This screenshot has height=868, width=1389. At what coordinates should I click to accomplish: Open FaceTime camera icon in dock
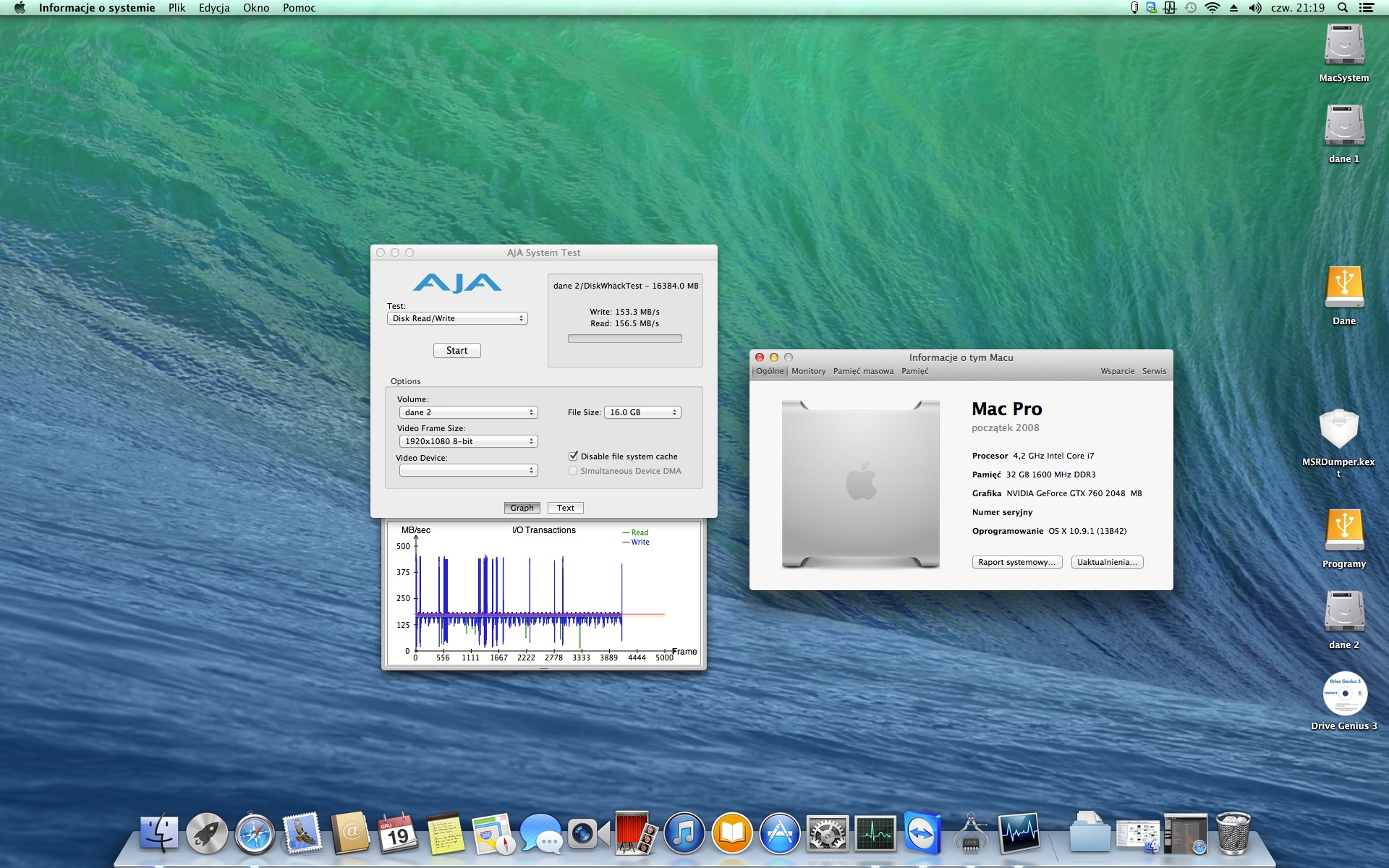pyautogui.click(x=589, y=833)
